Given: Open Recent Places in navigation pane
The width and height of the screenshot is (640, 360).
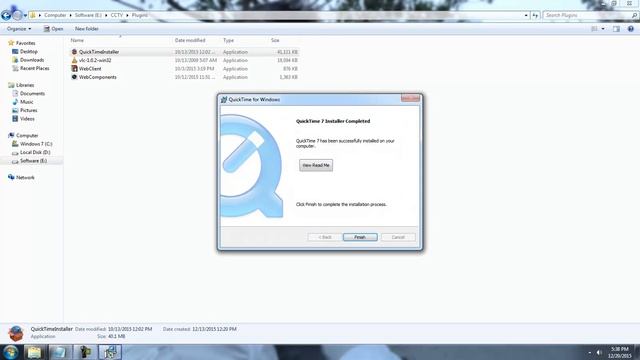Looking at the screenshot, I should coord(34,68).
